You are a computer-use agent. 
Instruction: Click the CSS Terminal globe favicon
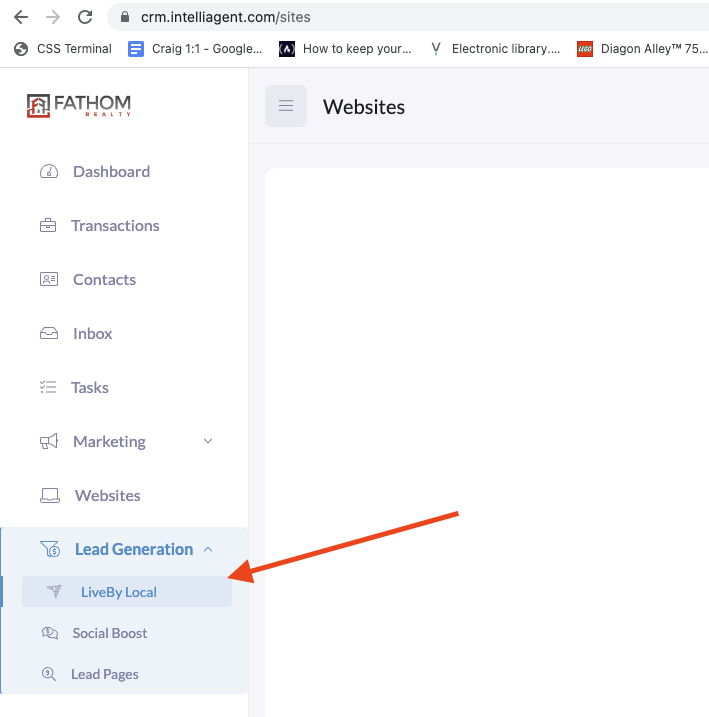point(21,48)
